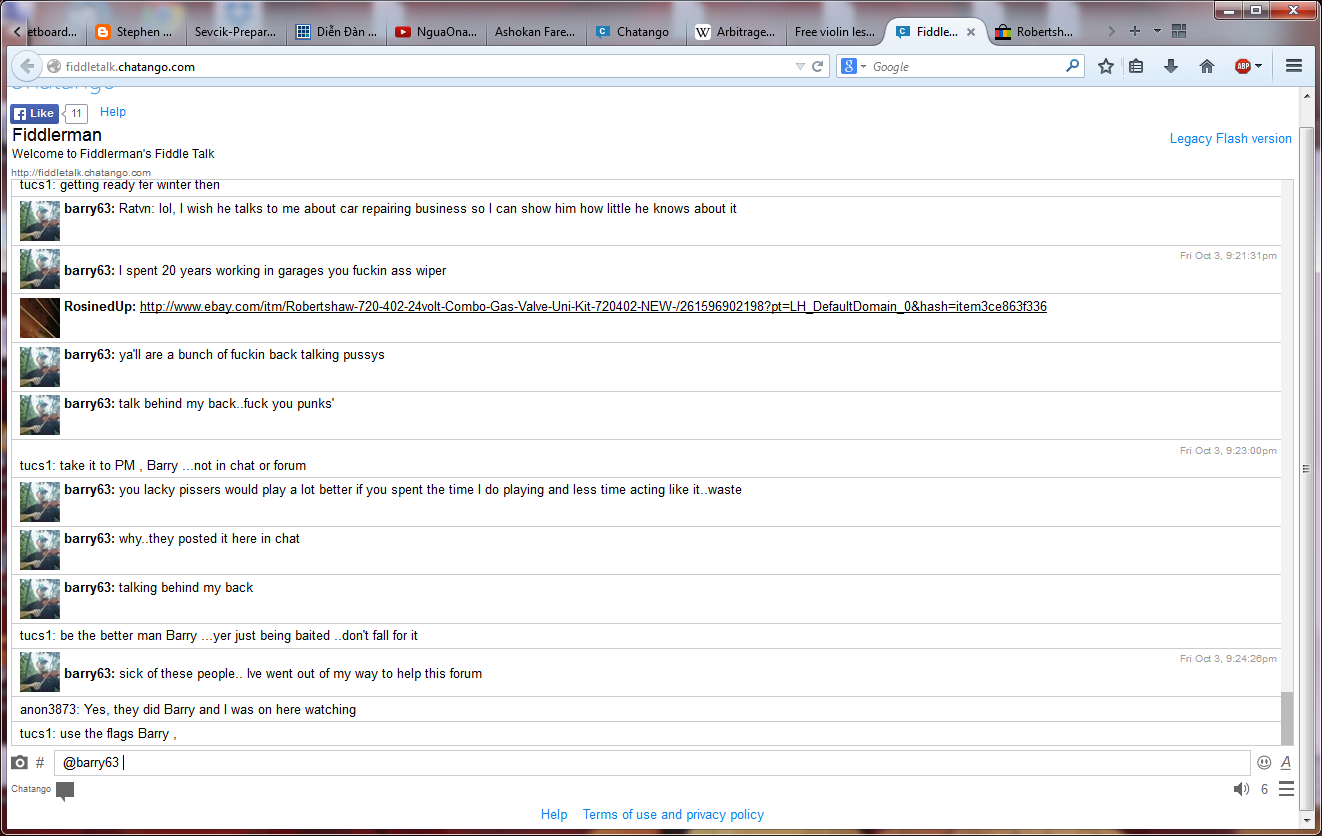
Task: Click RosinedUp's avatar thumbnail
Action: click(x=40, y=318)
